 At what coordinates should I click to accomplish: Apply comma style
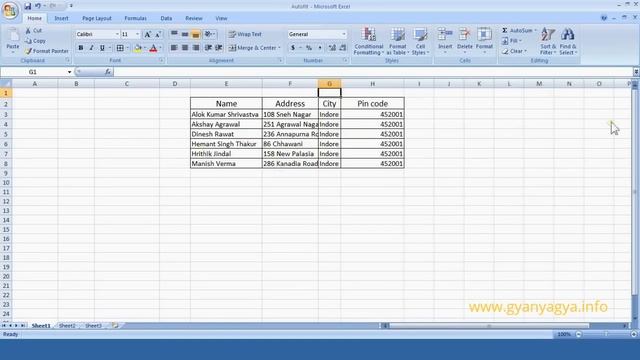[320, 48]
